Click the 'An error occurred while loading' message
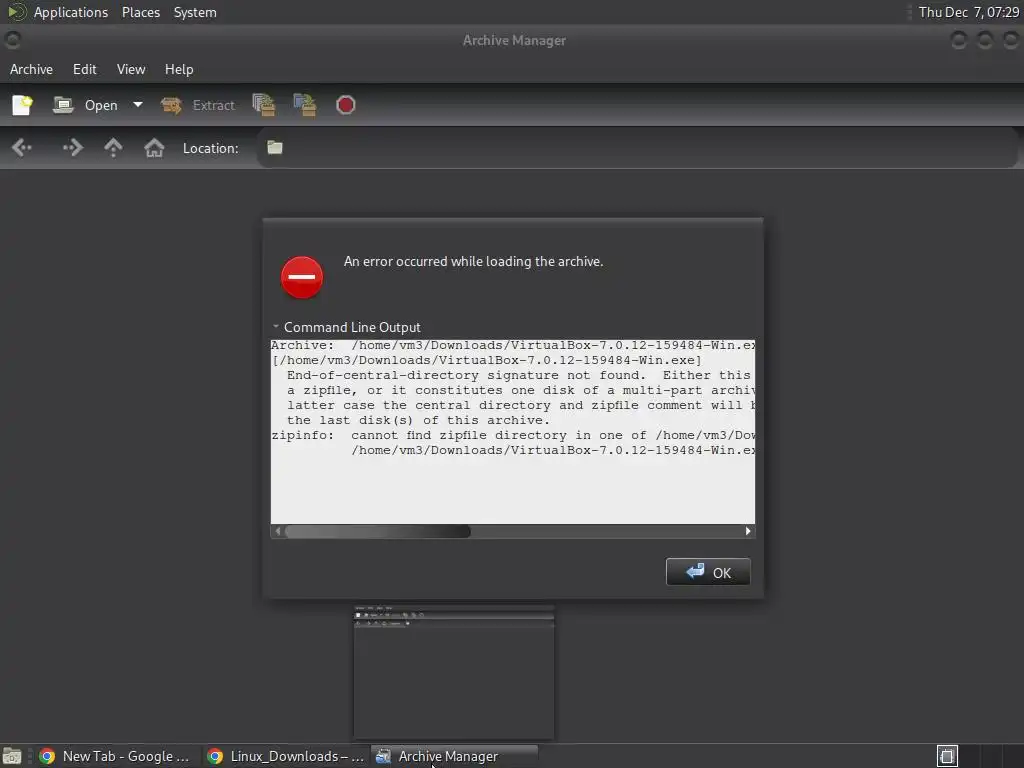The width and height of the screenshot is (1024, 768). click(x=473, y=261)
